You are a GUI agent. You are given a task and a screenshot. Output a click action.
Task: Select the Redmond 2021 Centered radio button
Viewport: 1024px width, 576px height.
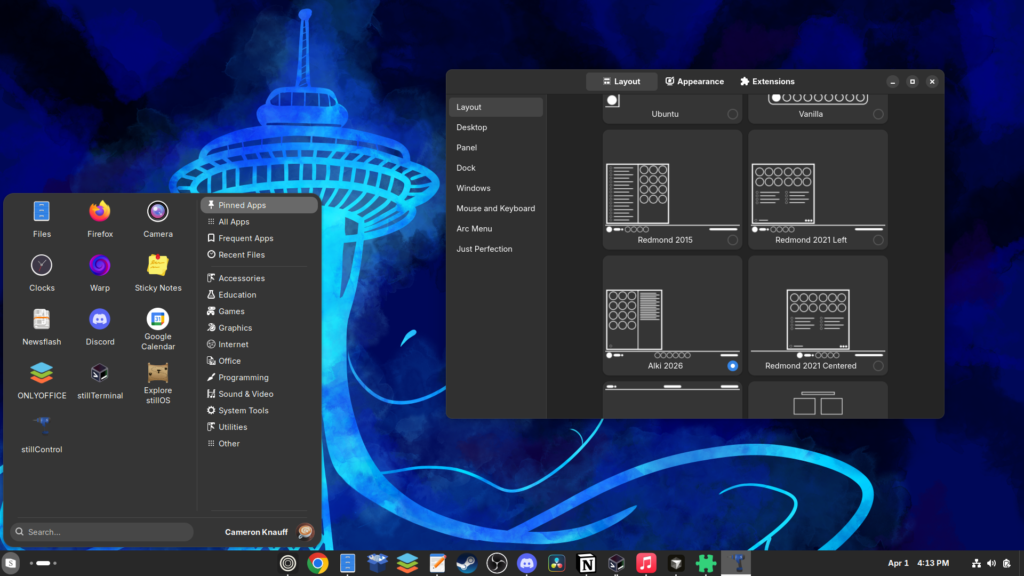tap(878, 366)
